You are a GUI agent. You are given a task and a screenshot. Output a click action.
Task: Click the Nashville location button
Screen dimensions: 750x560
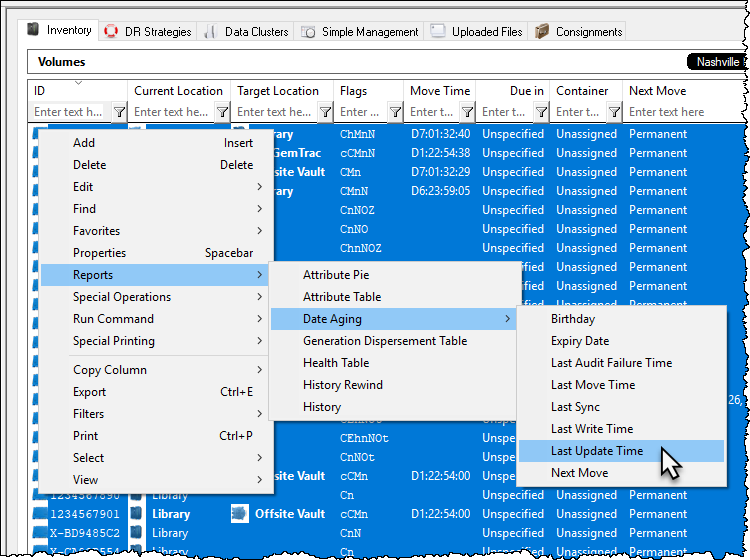click(x=717, y=62)
